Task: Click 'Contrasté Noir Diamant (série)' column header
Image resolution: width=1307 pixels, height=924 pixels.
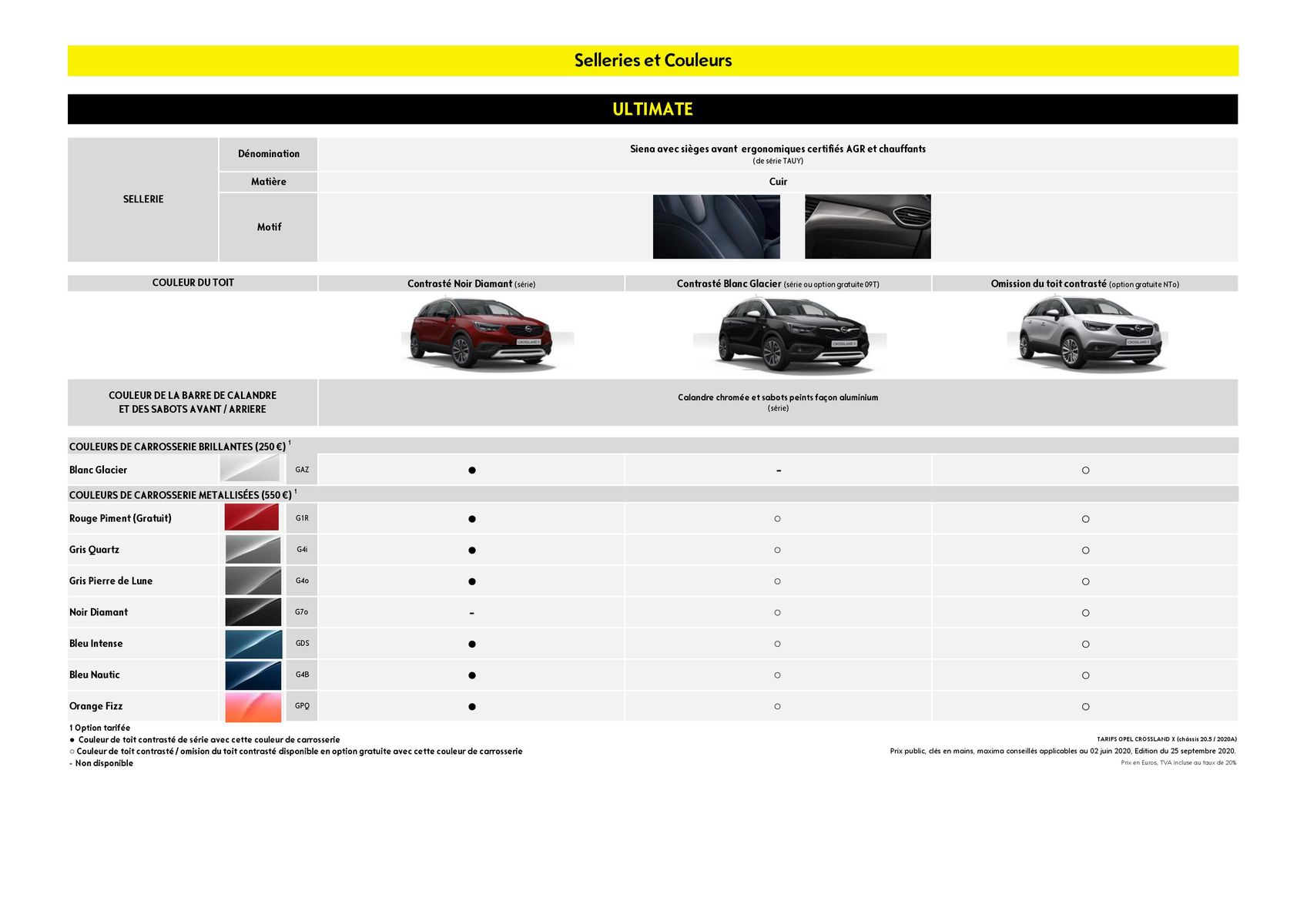Action: tap(471, 283)
